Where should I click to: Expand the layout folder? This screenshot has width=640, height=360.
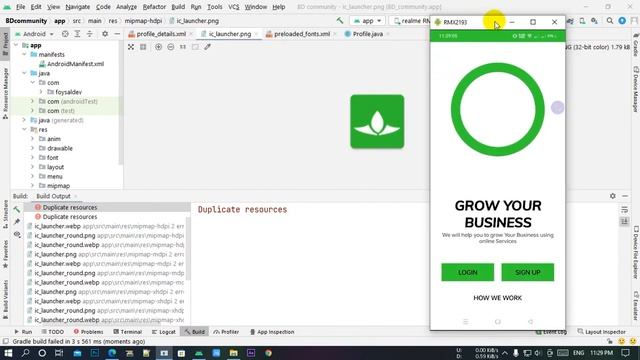pos(32,167)
